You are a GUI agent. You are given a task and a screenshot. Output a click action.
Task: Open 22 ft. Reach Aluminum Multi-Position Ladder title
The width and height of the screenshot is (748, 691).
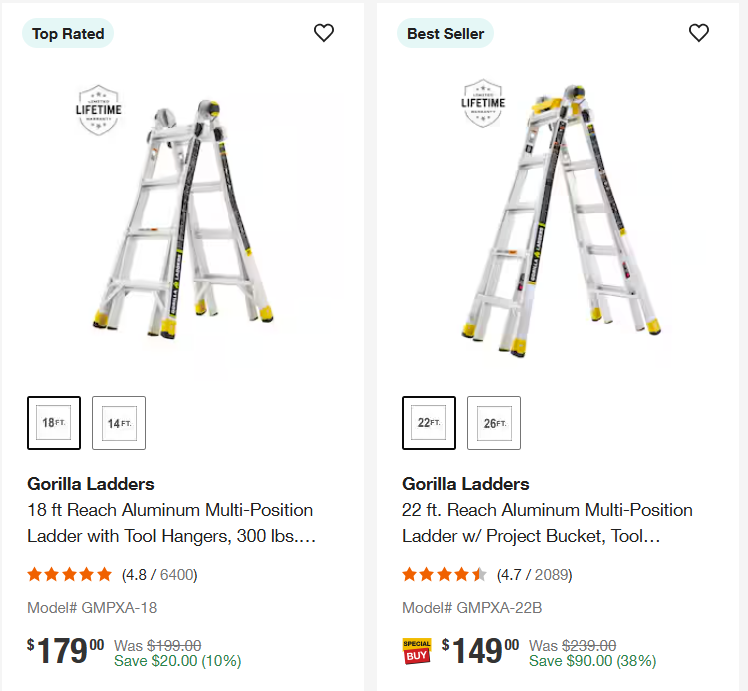tap(547, 523)
